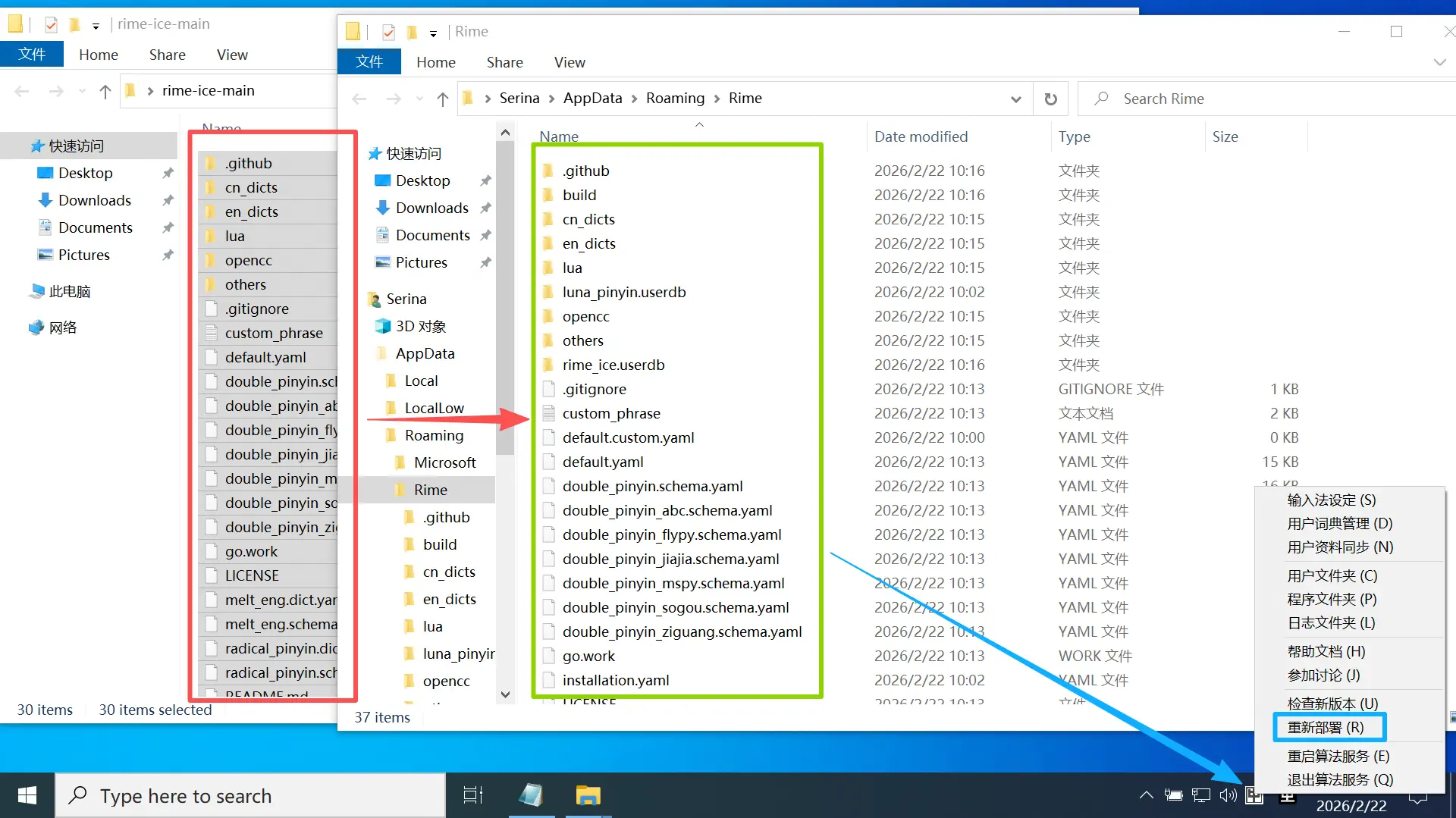Select Roaming in the navigation tree
This screenshot has height=818, width=1456.
(x=433, y=436)
